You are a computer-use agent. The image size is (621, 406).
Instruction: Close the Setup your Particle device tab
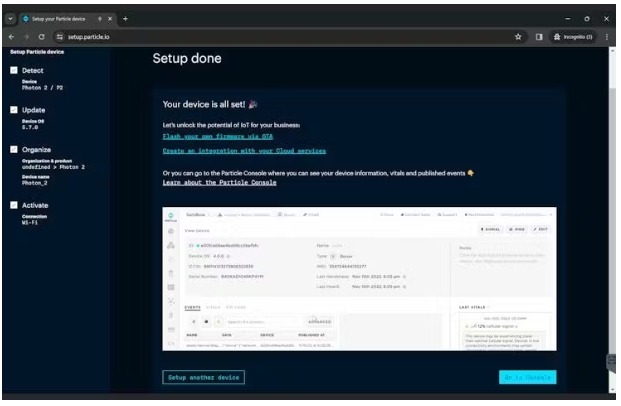pos(110,19)
